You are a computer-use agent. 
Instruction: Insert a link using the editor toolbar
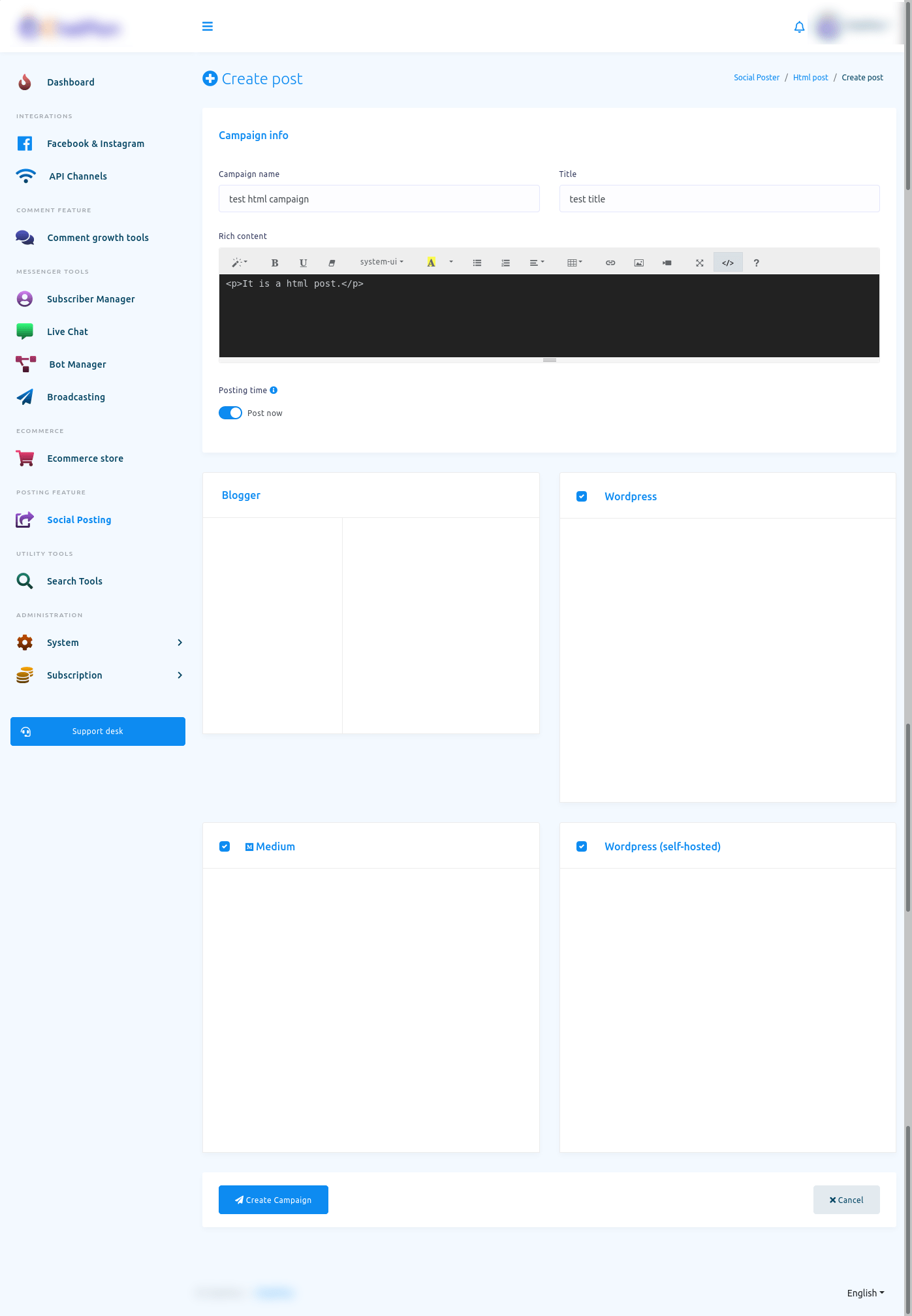point(610,263)
